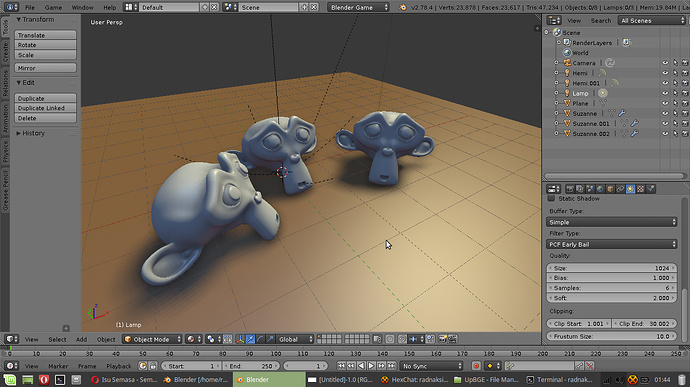
Task: Hide the Plane object with eye icon
Action: click(x=665, y=103)
